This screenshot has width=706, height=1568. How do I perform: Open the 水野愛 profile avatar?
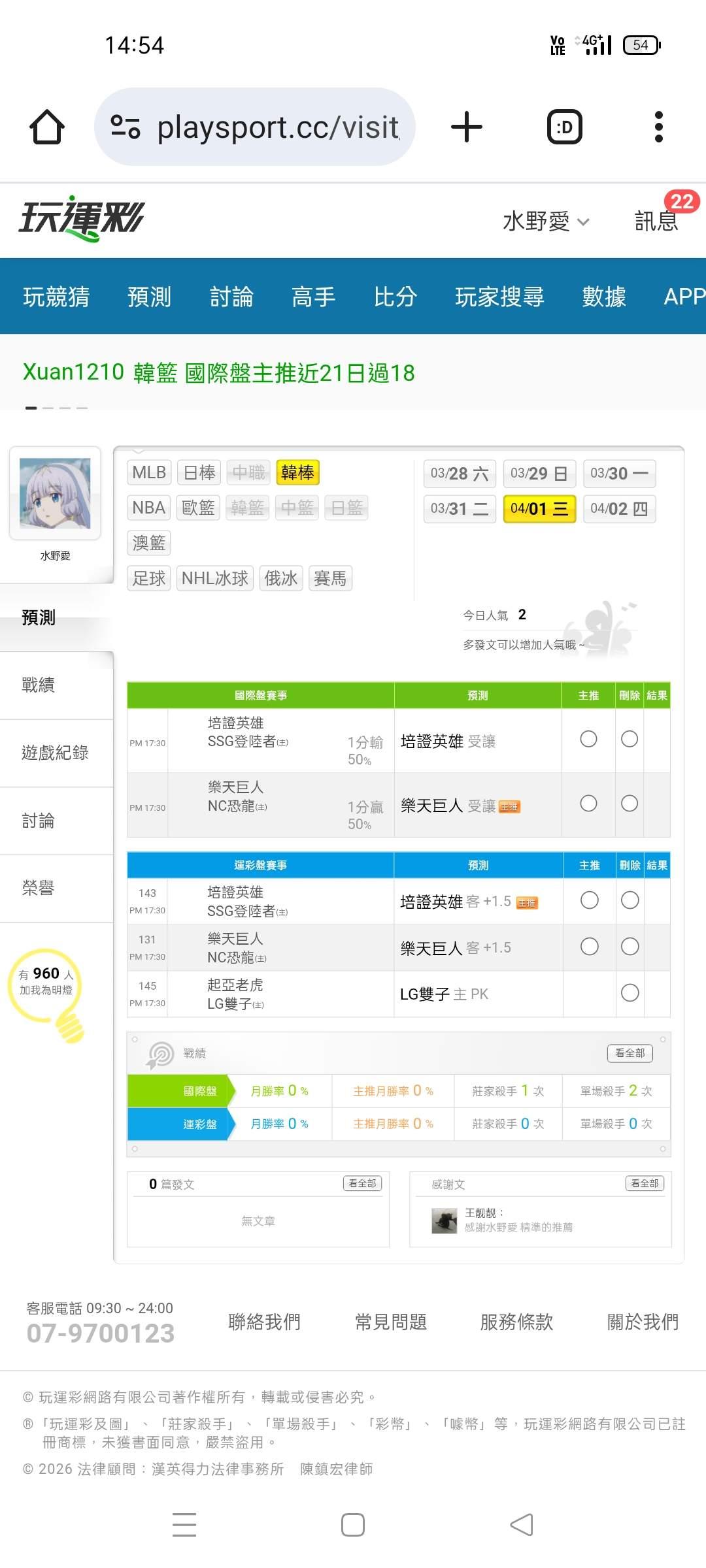[x=55, y=493]
